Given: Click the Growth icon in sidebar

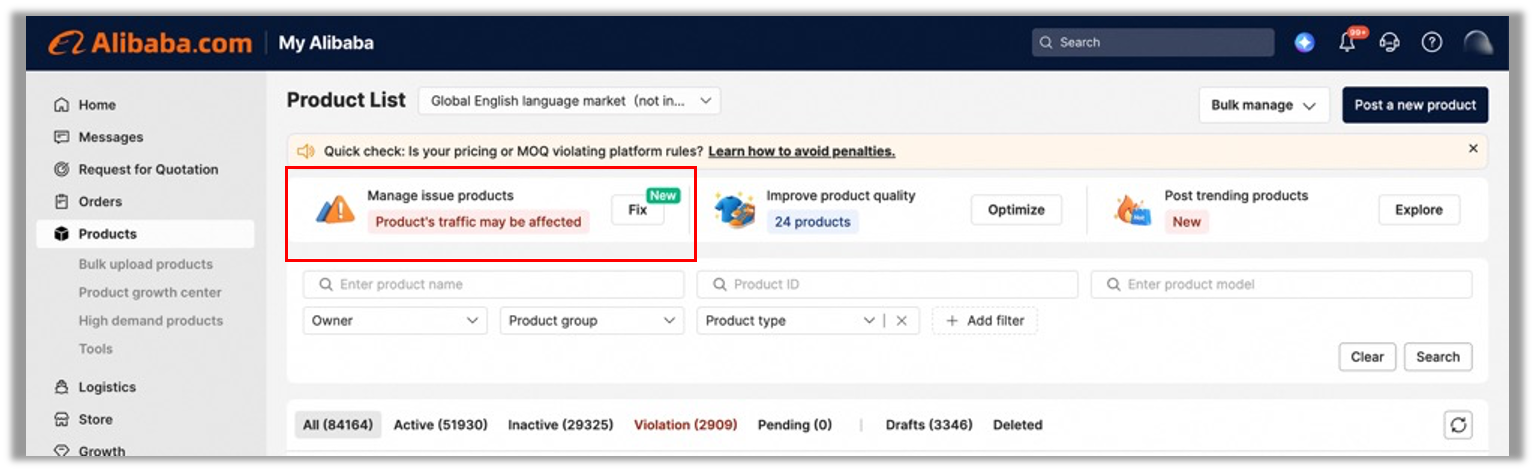Looking at the screenshot, I should (62, 451).
